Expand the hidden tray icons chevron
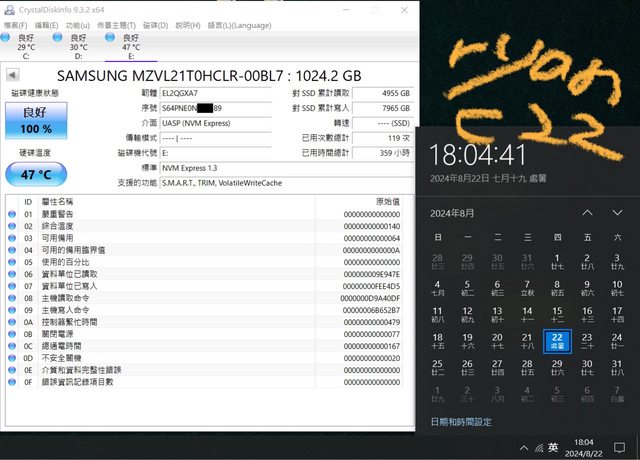This screenshot has height=460, width=640. coord(523,446)
